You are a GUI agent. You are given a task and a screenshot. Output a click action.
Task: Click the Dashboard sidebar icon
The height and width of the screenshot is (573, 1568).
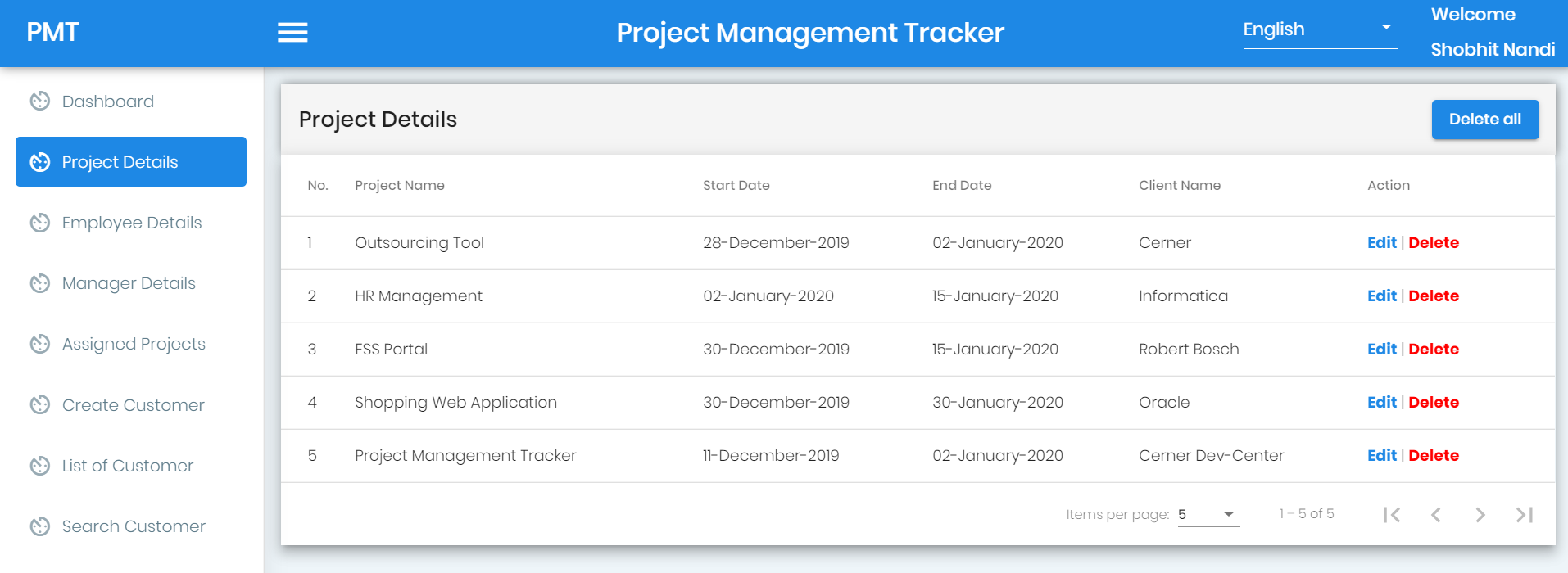tap(39, 101)
